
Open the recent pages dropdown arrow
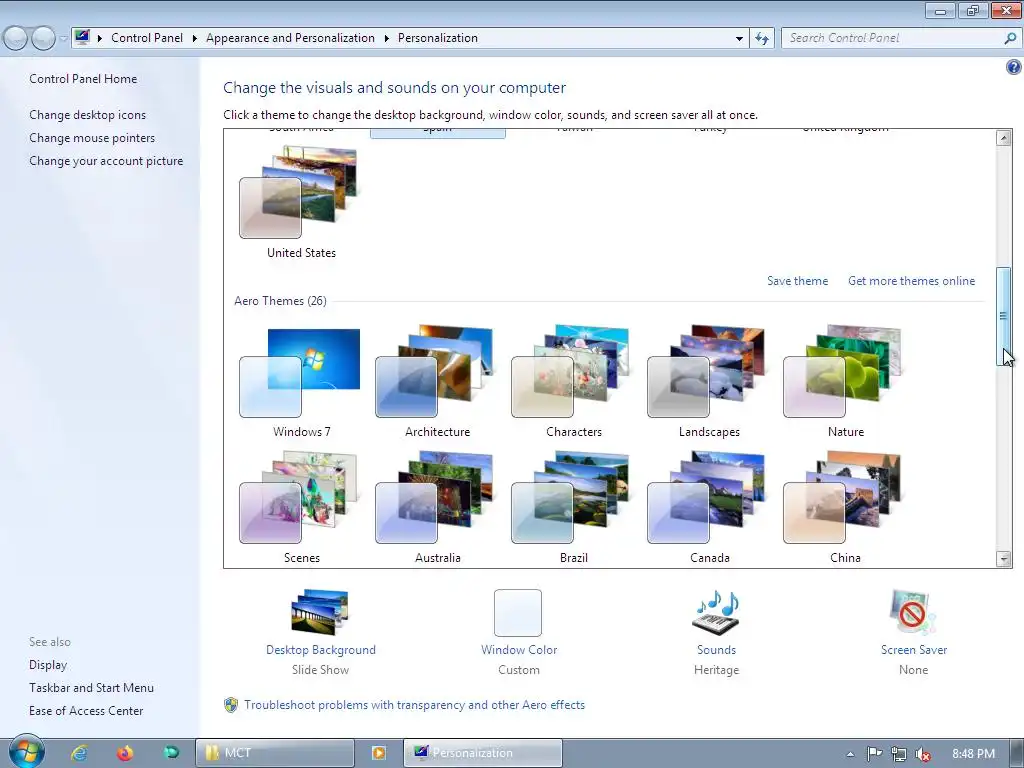point(63,39)
